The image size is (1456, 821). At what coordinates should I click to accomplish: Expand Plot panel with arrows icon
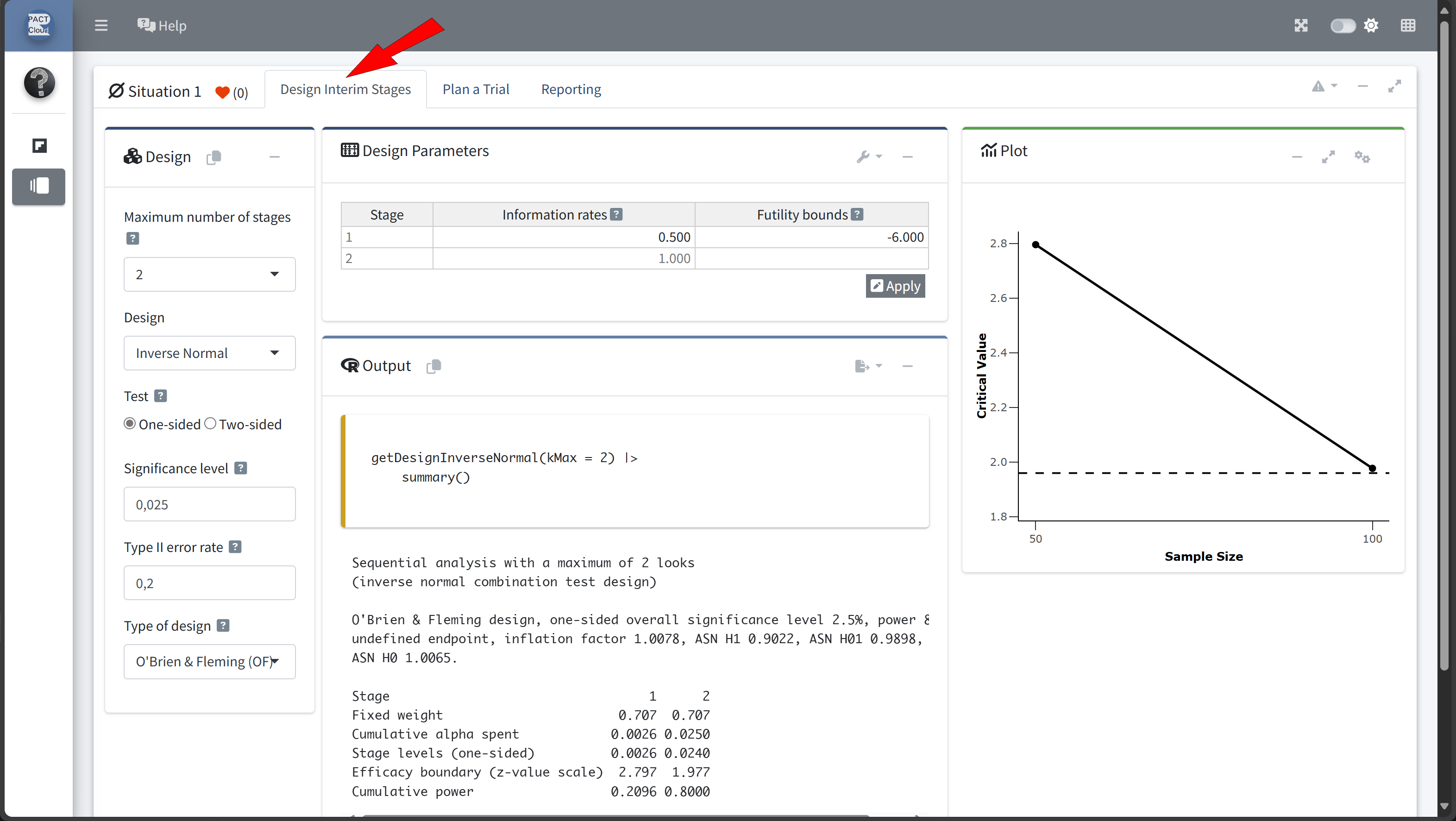[x=1328, y=157]
